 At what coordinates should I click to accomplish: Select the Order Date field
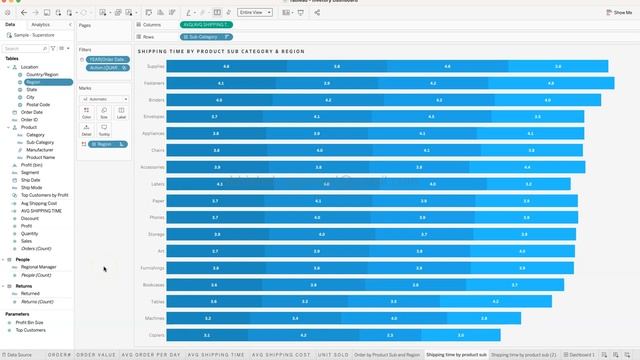(32, 112)
